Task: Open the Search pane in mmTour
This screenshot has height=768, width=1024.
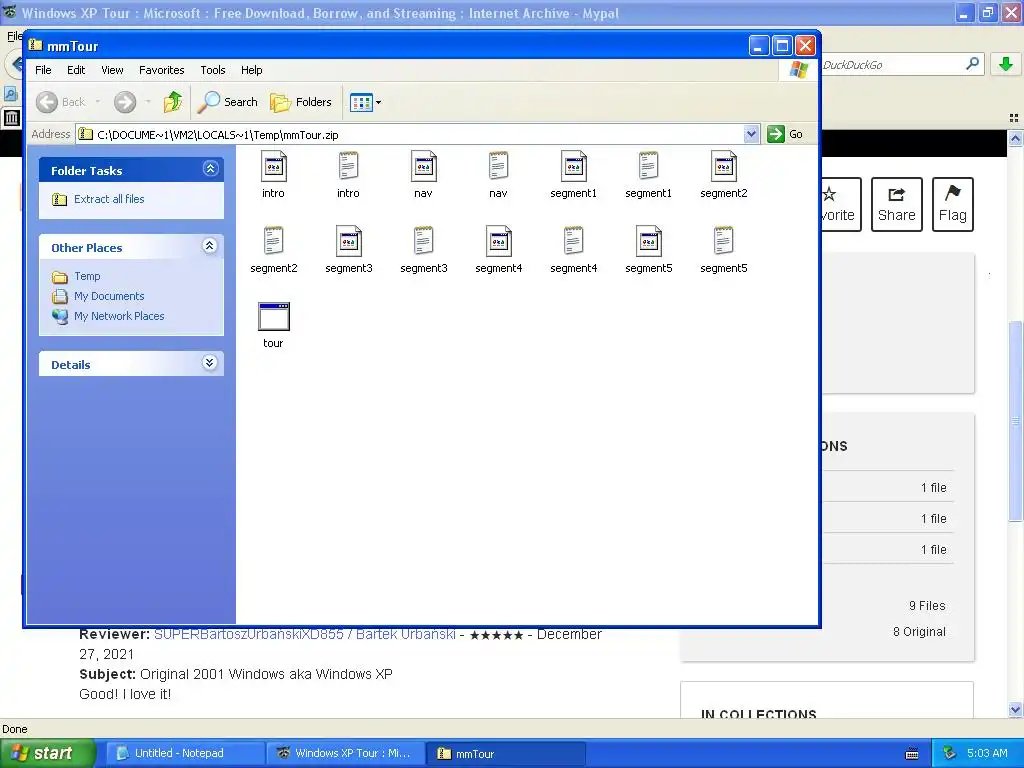Action: coord(228,102)
